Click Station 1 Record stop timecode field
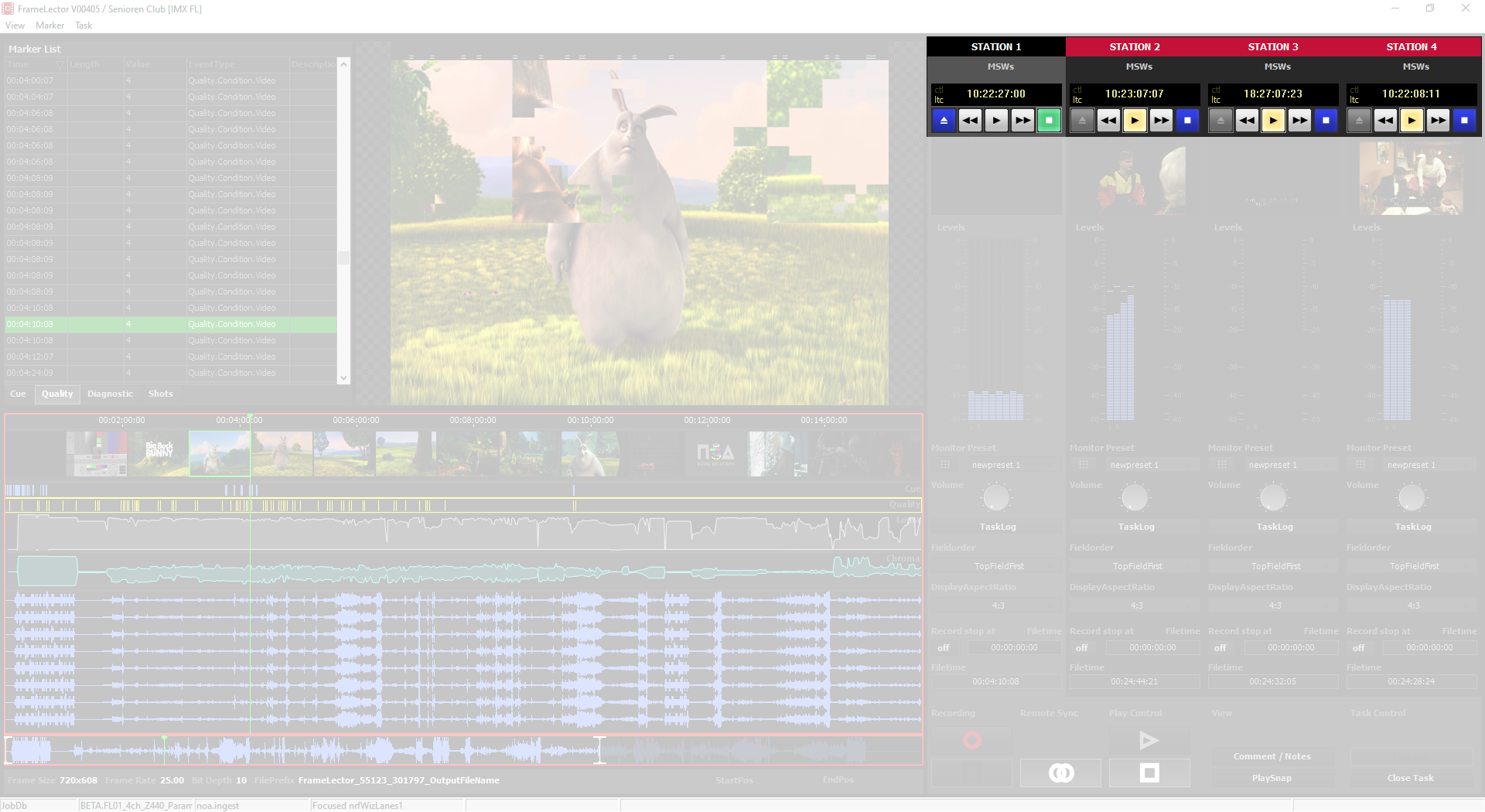The height and width of the screenshot is (812, 1485). click(x=1014, y=648)
